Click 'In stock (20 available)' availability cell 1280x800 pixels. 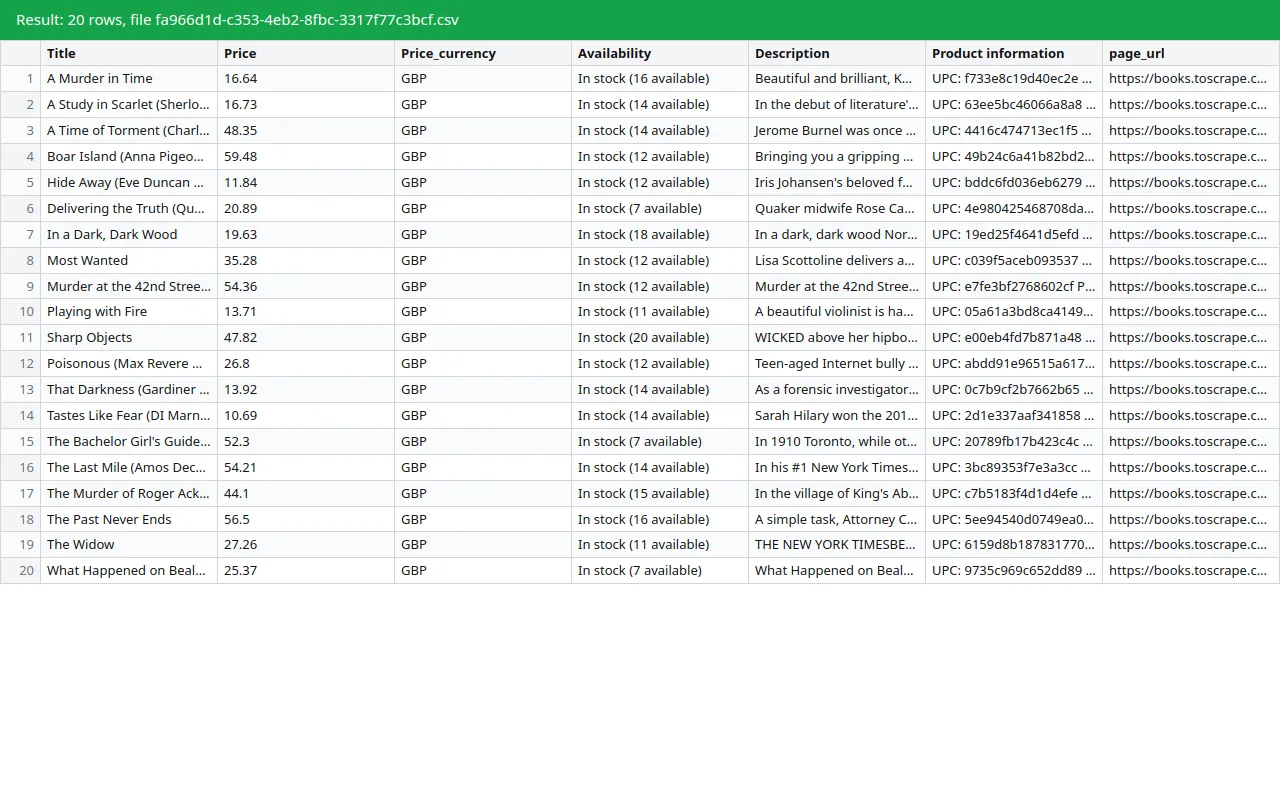tap(660, 338)
